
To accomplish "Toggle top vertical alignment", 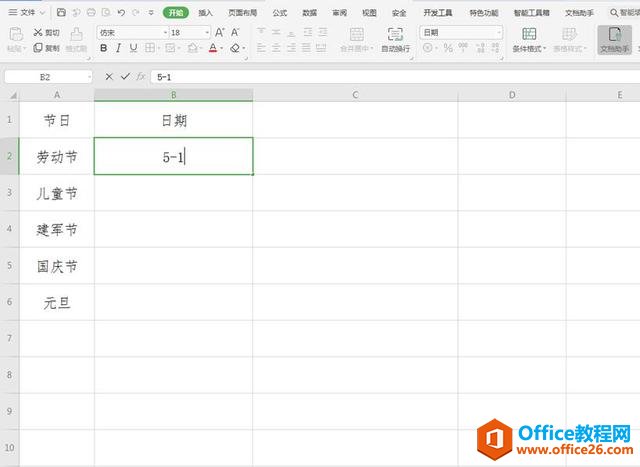I will click(x=261, y=32).
